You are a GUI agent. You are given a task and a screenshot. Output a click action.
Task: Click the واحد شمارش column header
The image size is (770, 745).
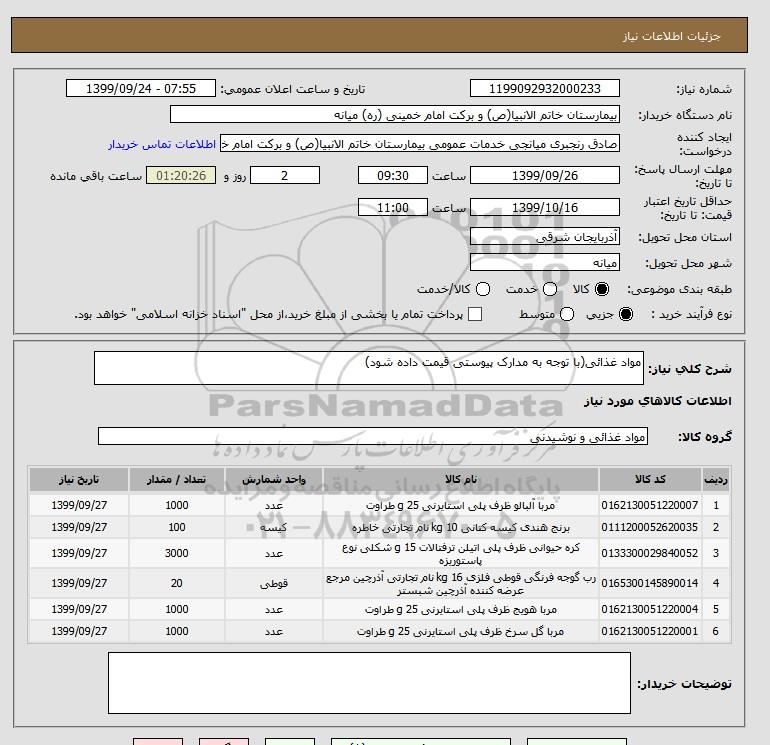click(x=274, y=479)
